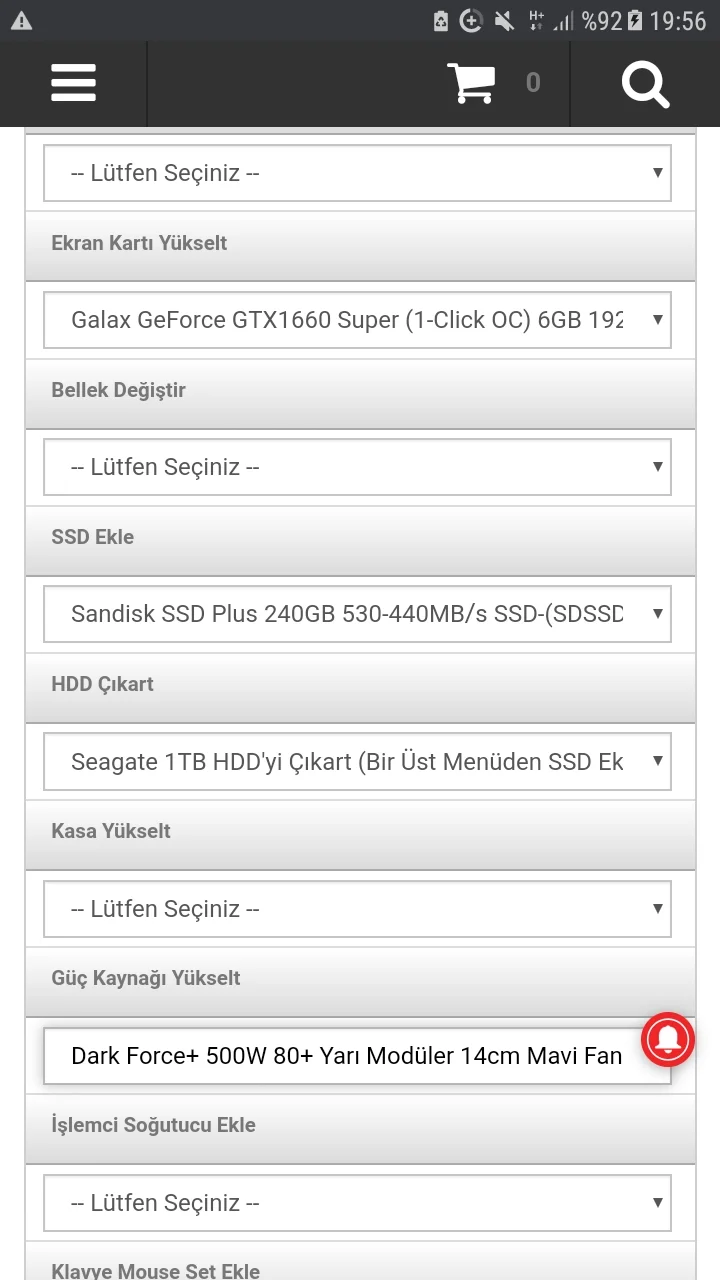Open the search magnifier icon
Screen dimensions: 720x1280
pos(645,83)
